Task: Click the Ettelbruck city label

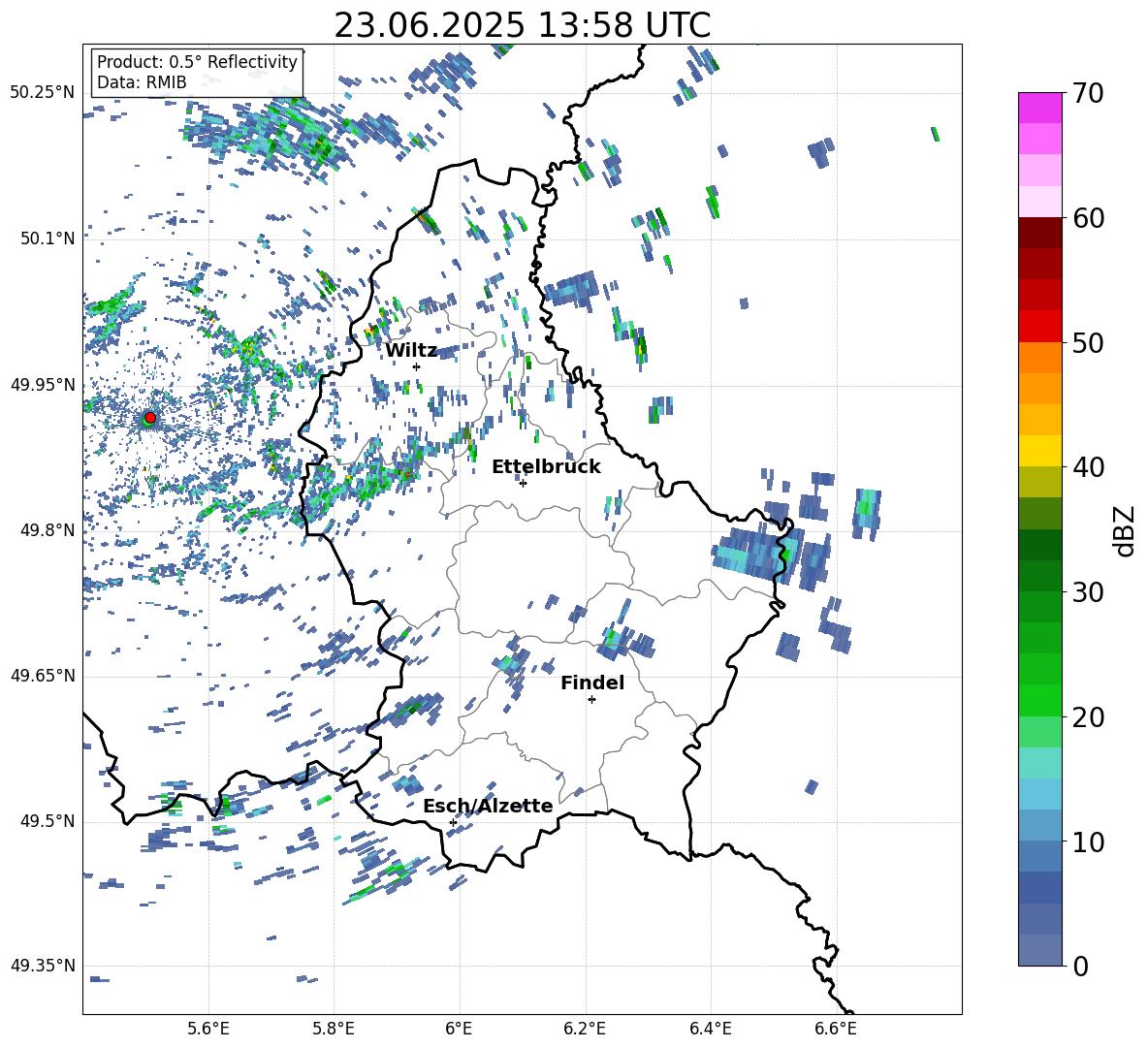Action: click(x=546, y=466)
